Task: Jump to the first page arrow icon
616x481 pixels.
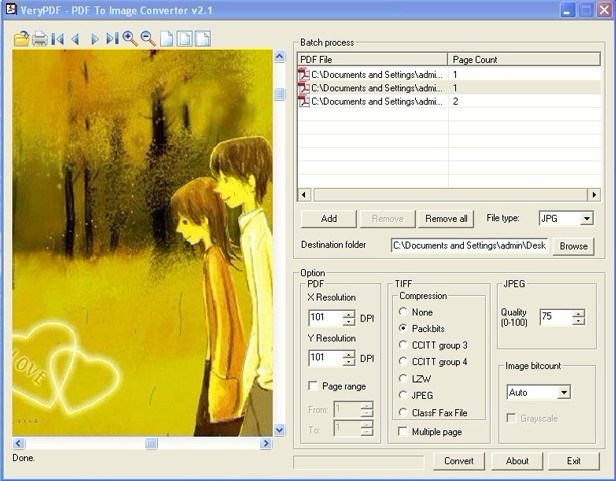Action: point(58,39)
